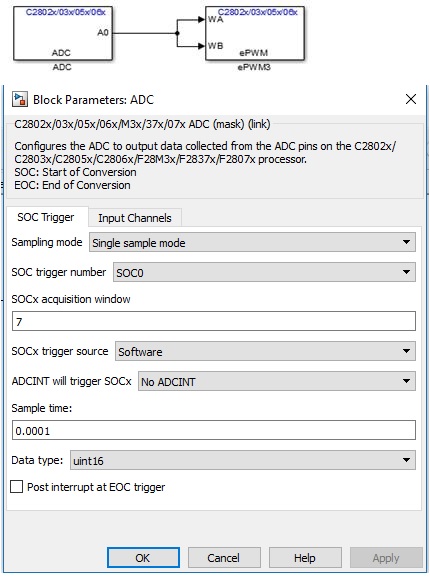Image resolution: width=430 pixels, height=577 pixels.
Task: Switch to the Input Channels tab
Action: coord(135,218)
